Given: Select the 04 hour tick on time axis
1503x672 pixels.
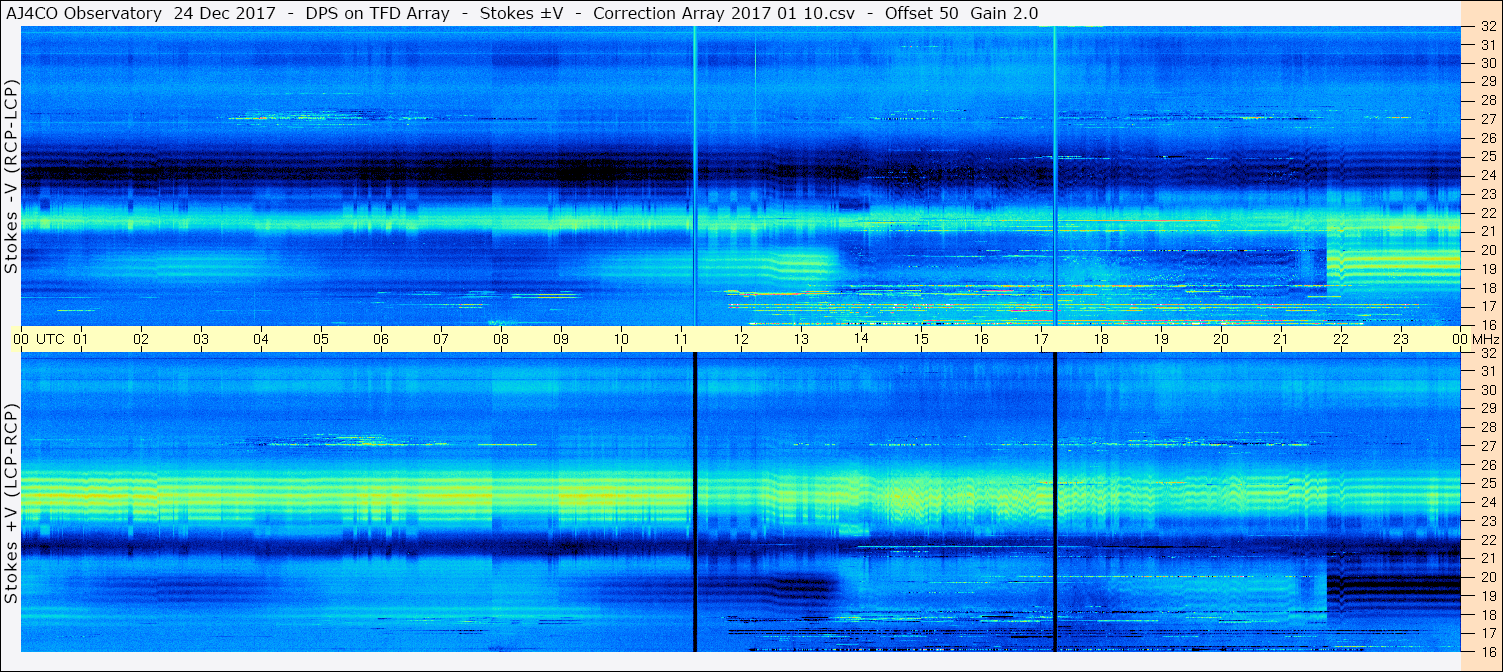Looking at the screenshot, I should pyautogui.click(x=261, y=339).
